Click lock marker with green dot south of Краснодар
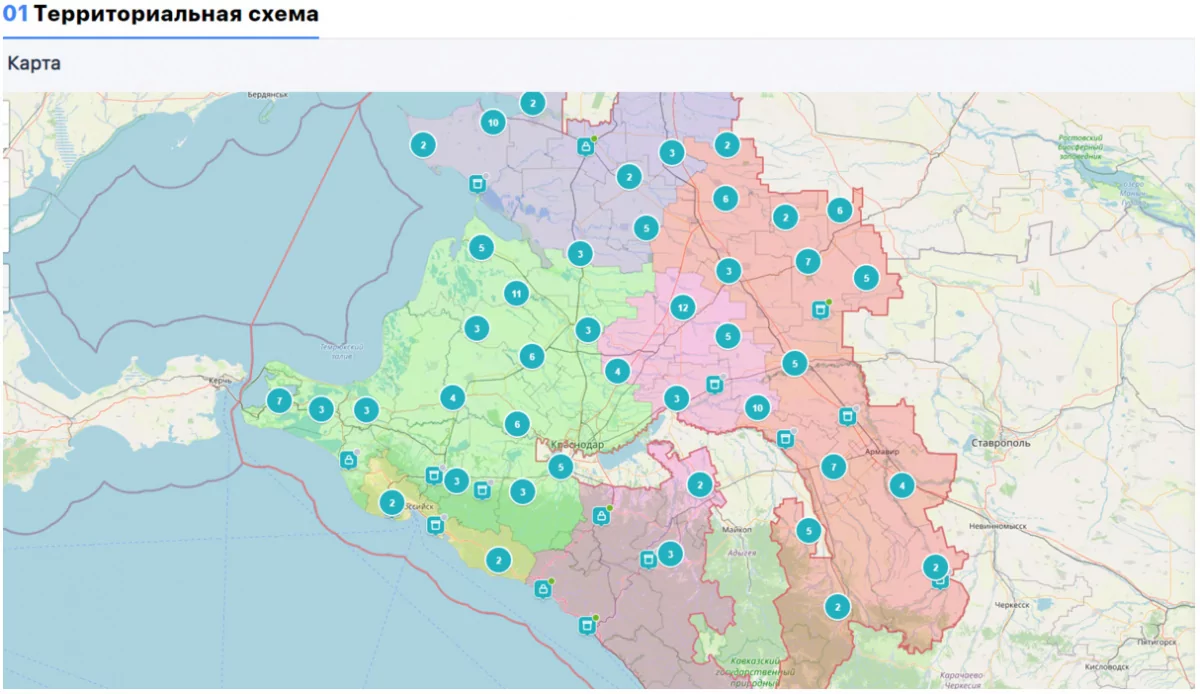Image resolution: width=1200 pixels, height=694 pixels. pyautogui.click(x=601, y=516)
